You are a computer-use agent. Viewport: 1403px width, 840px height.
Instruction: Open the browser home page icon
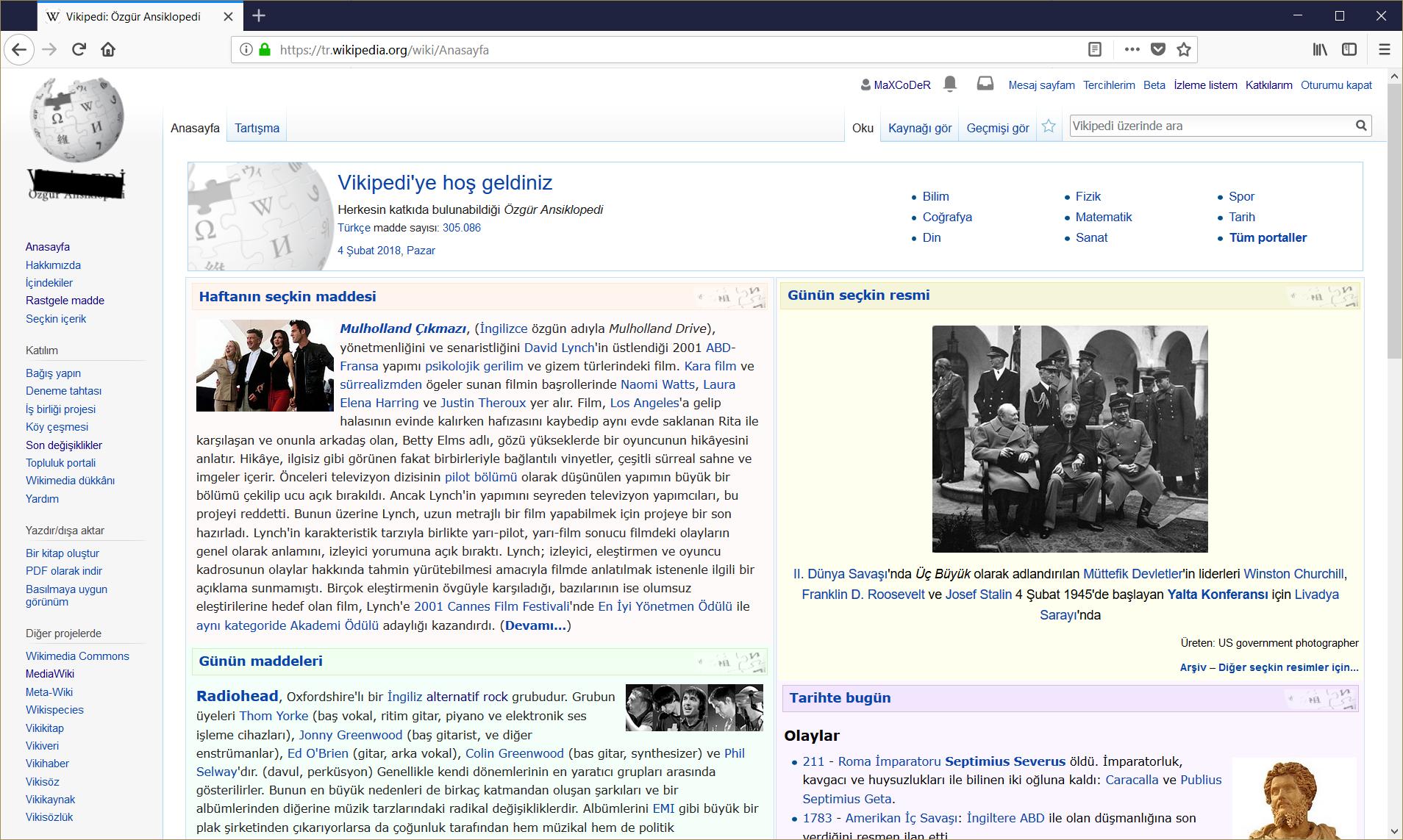click(108, 49)
